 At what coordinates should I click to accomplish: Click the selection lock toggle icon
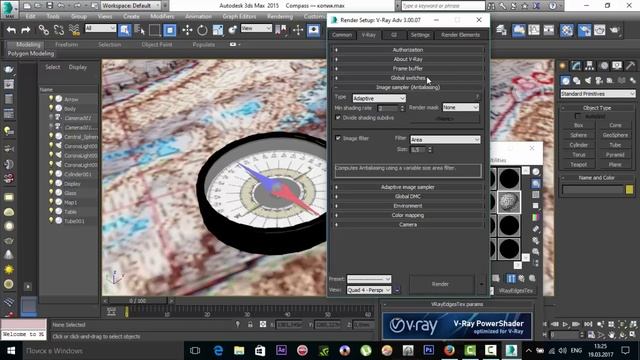click(x=250, y=324)
